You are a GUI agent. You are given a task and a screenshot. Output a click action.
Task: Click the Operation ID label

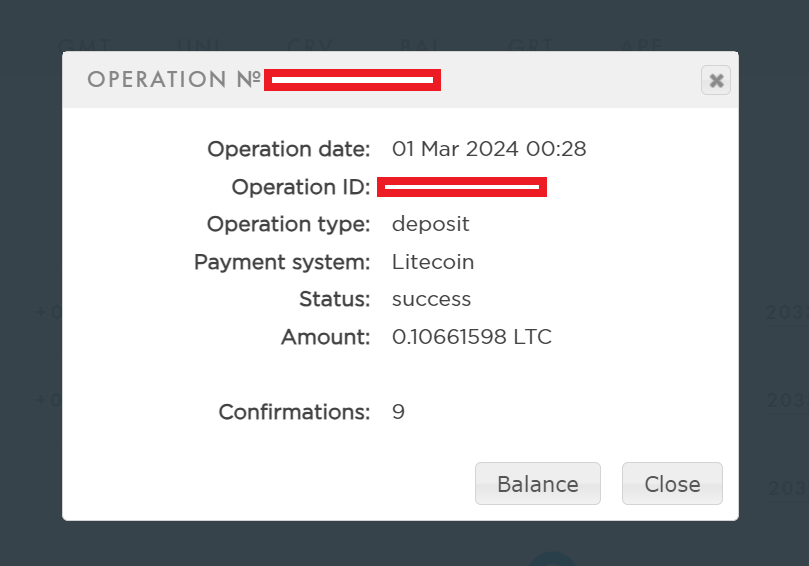coord(300,187)
